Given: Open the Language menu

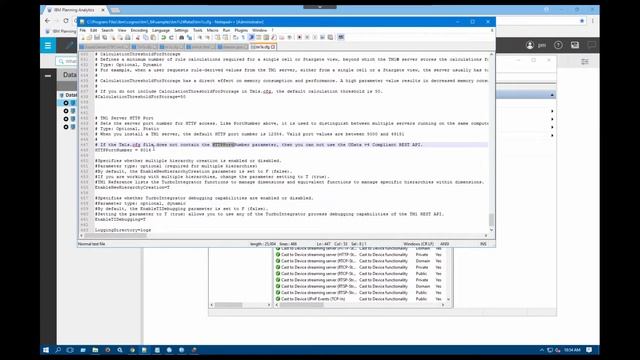Looking at the screenshot, I should (x=161, y=30).
